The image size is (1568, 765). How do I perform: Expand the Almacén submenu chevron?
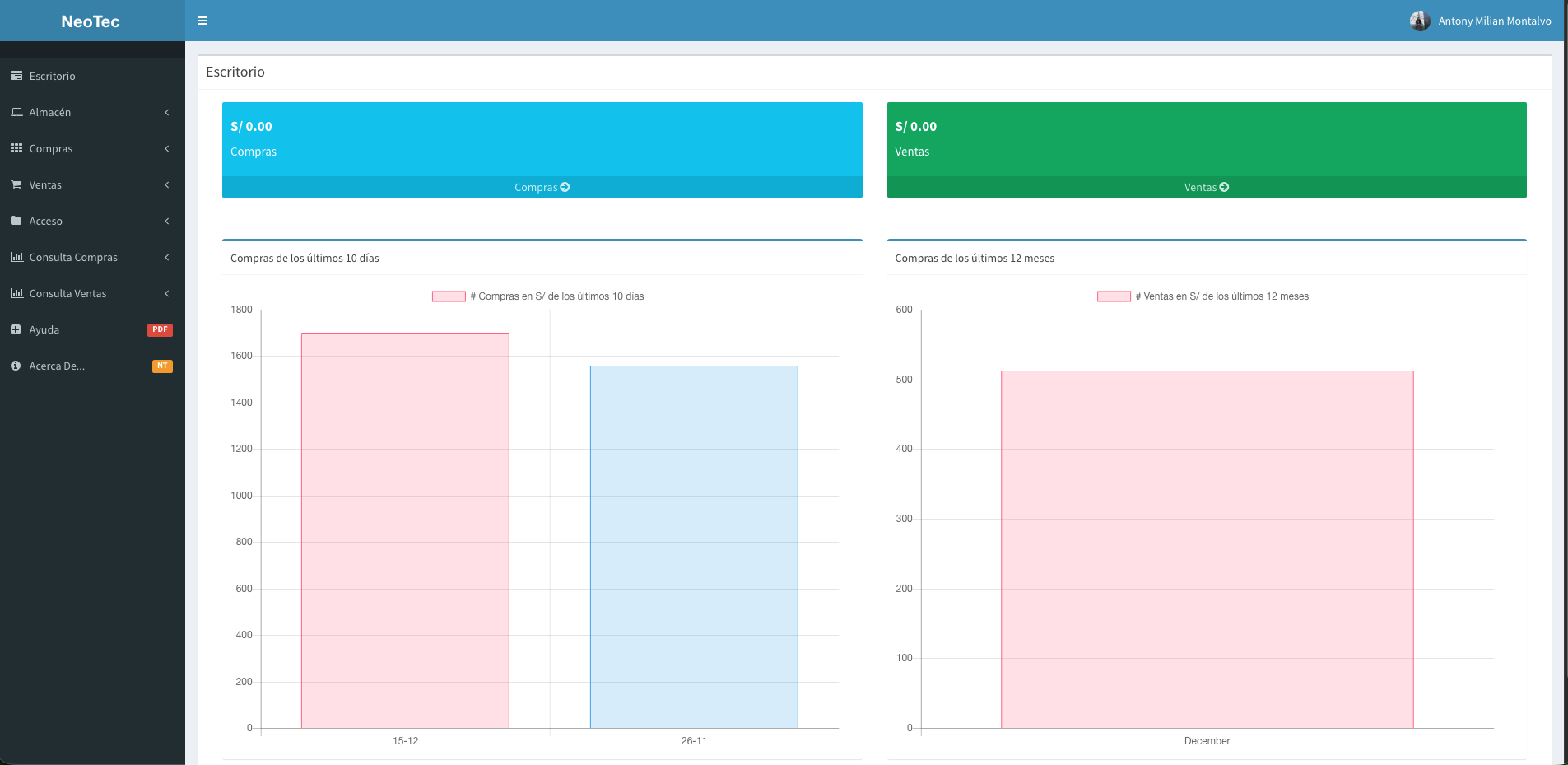[167, 112]
